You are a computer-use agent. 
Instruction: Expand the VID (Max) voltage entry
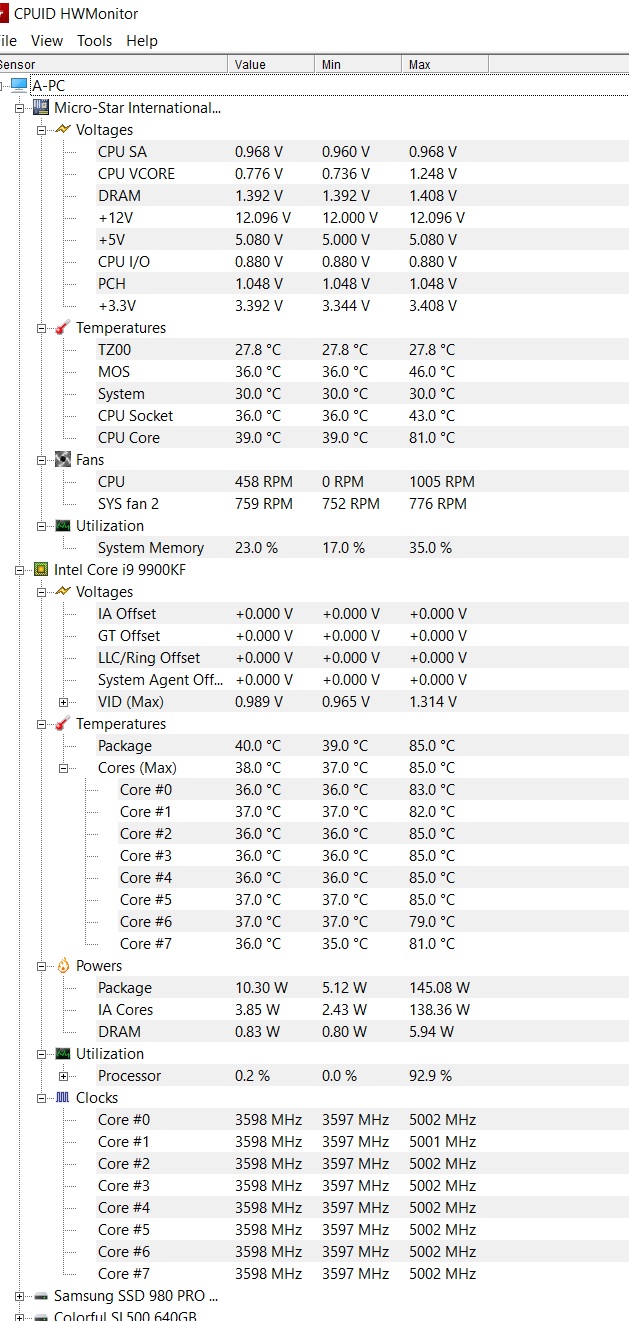[64, 702]
